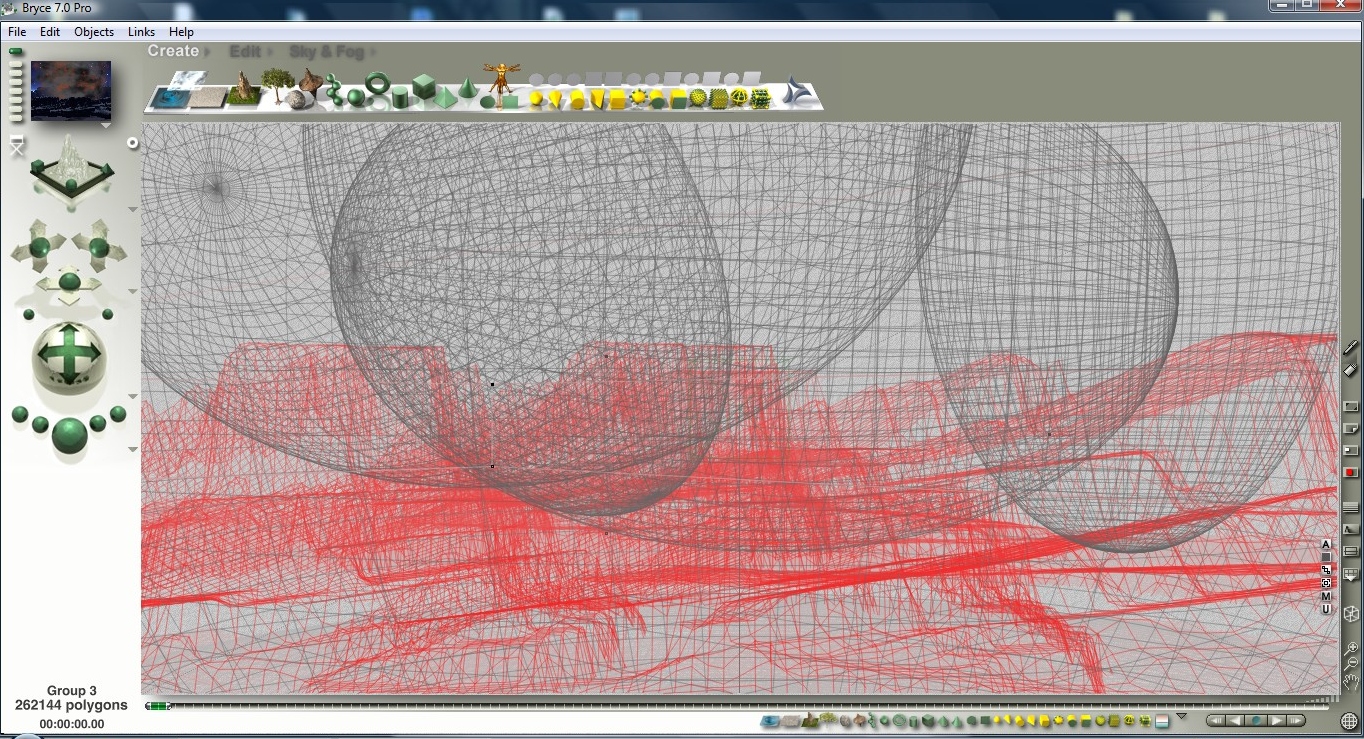
Task: Open the Links menu
Action: pyautogui.click(x=141, y=32)
